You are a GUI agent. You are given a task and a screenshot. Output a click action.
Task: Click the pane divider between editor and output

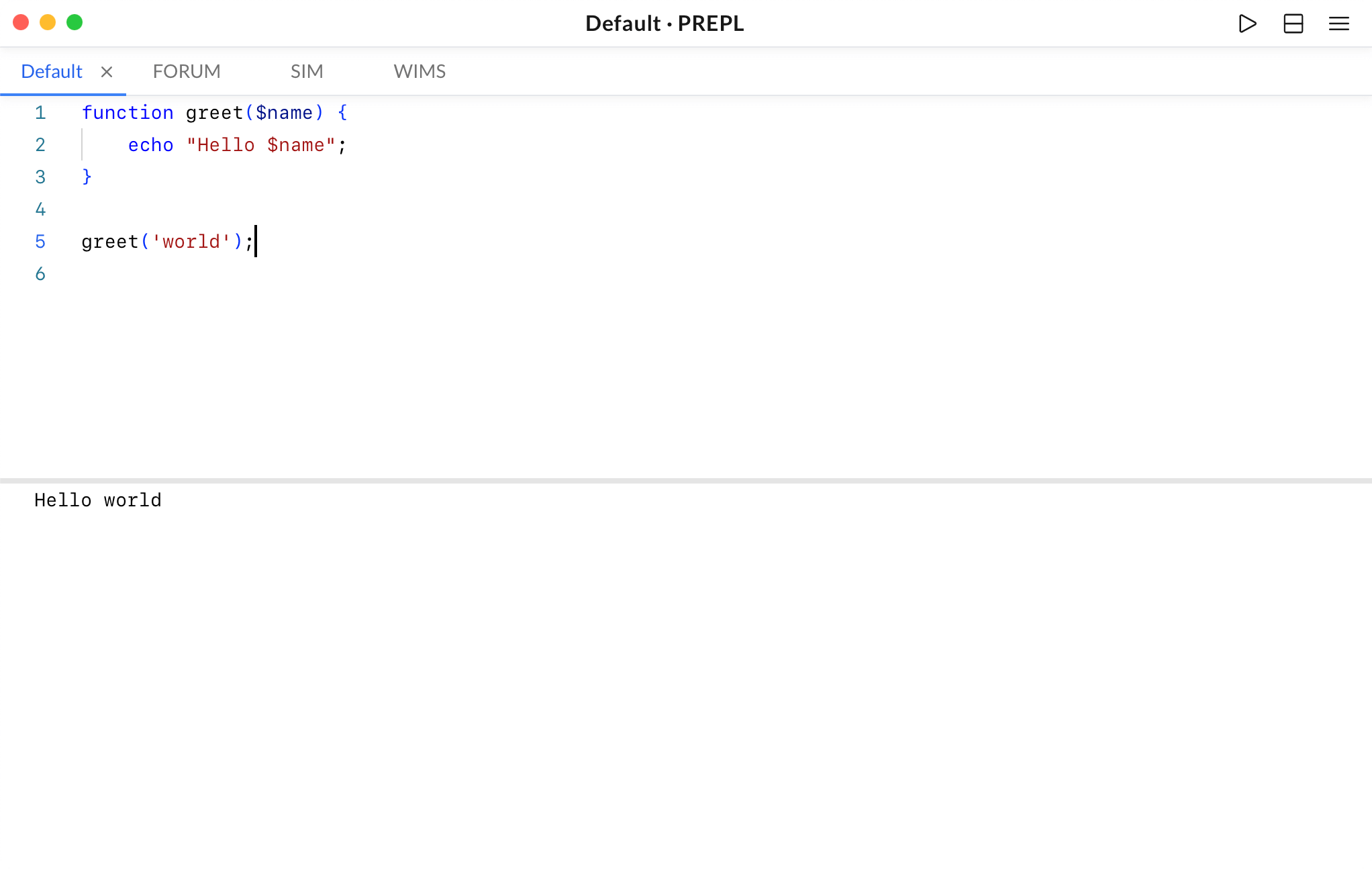[685, 481]
